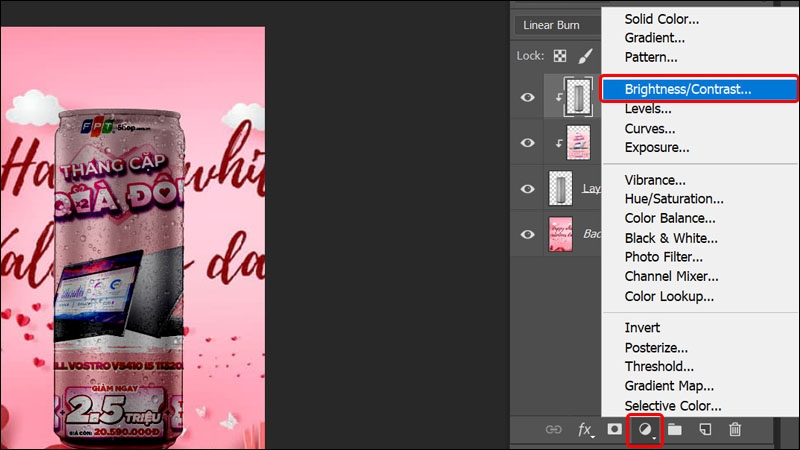Toggle visibility of the Layer row
This screenshot has width=800, height=450.
(x=528, y=189)
